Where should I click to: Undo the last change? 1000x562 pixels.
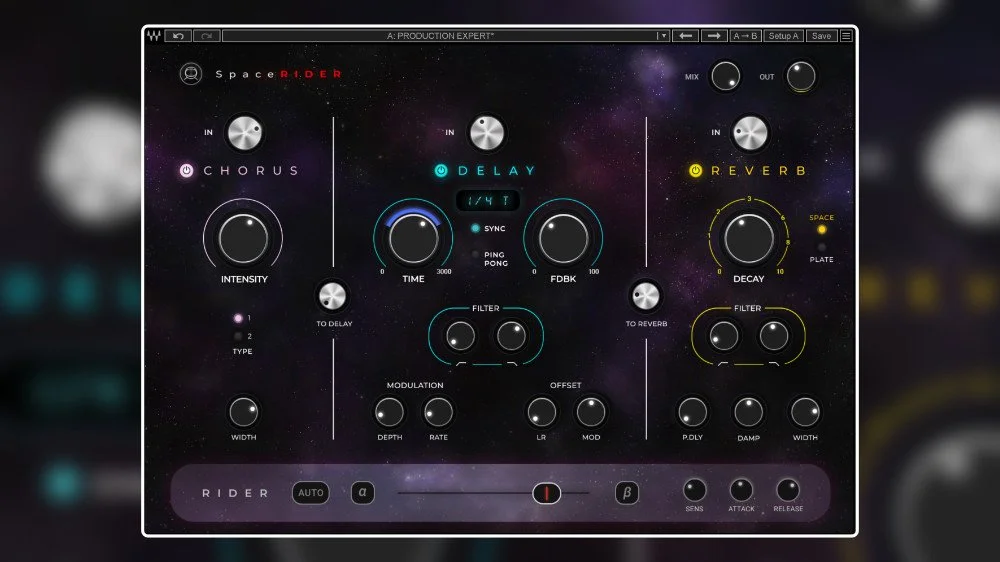click(x=178, y=36)
